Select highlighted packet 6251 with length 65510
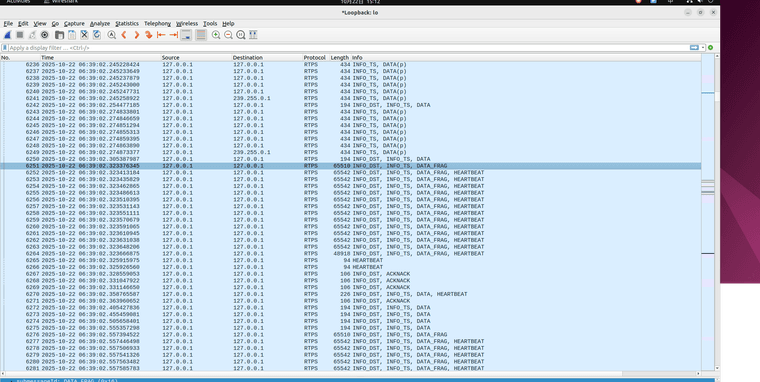760x382 pixels. (x=350, y=166)
